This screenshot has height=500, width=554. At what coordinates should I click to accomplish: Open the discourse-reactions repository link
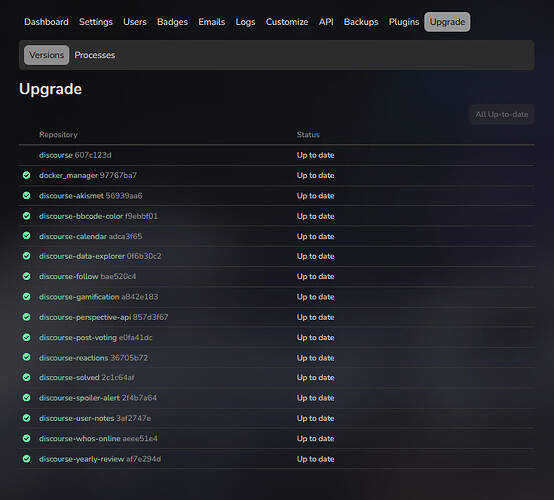pyautogui.click(x=74, y=358)
